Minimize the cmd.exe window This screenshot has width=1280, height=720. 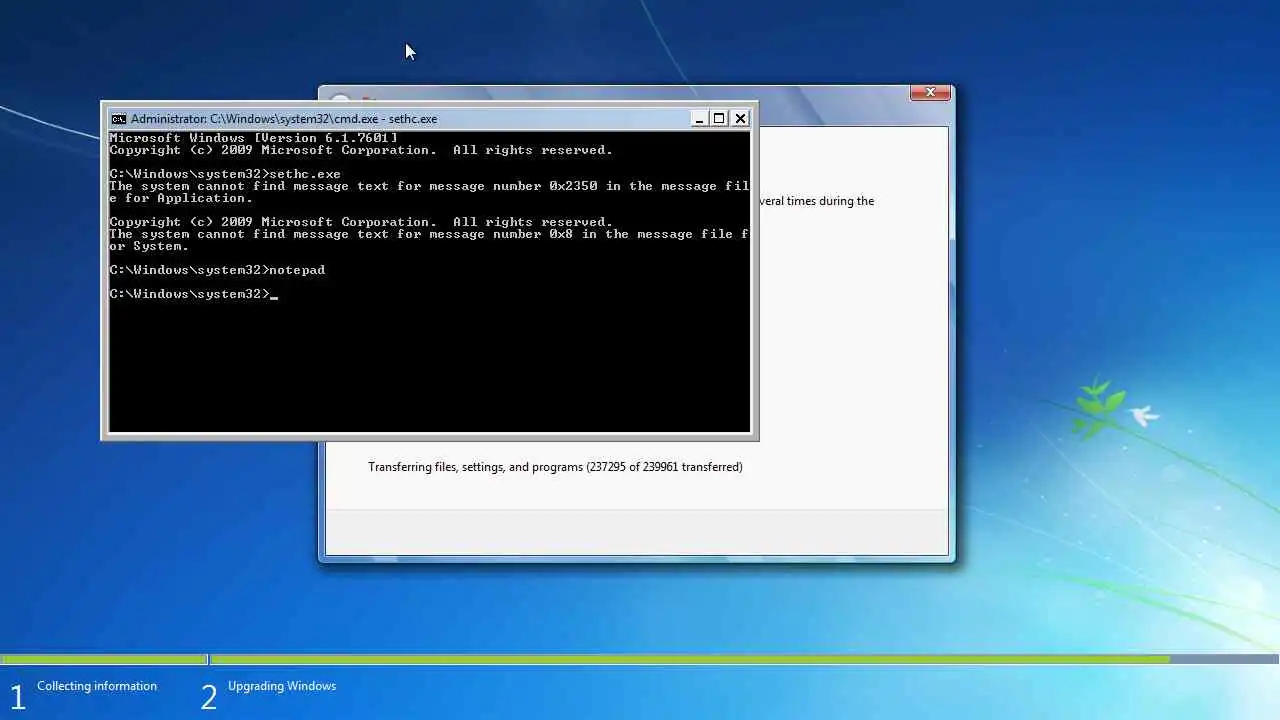[699, 118]
